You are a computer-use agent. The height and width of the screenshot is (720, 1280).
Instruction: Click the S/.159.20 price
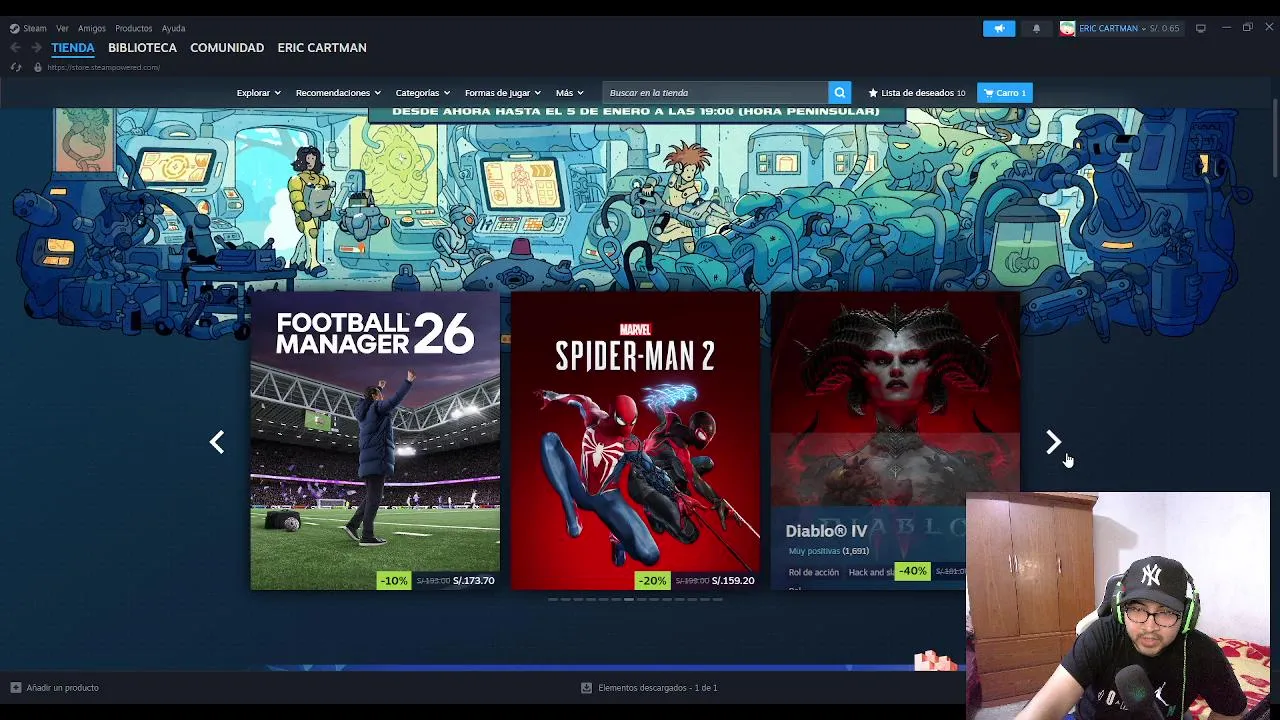[x=733, y=580]
